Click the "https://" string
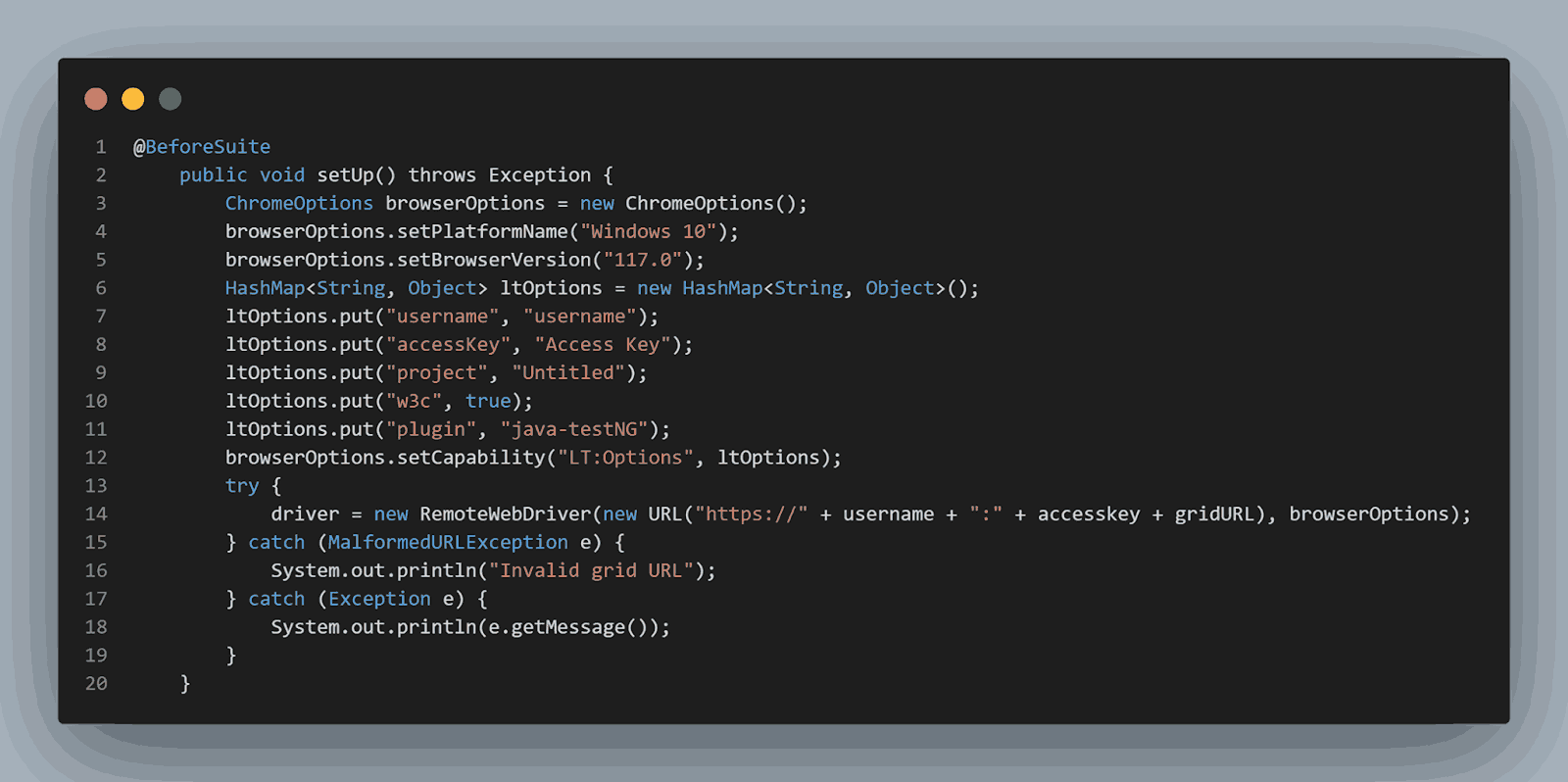This screenshot has height=782, width=1568. click(x=752, y=514)
